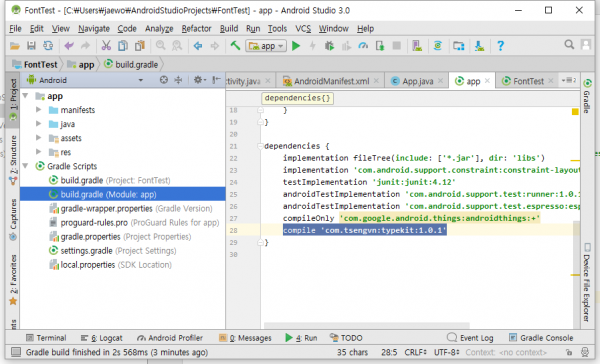Collapse the Gradle Scripts tree node

point(25,166)
